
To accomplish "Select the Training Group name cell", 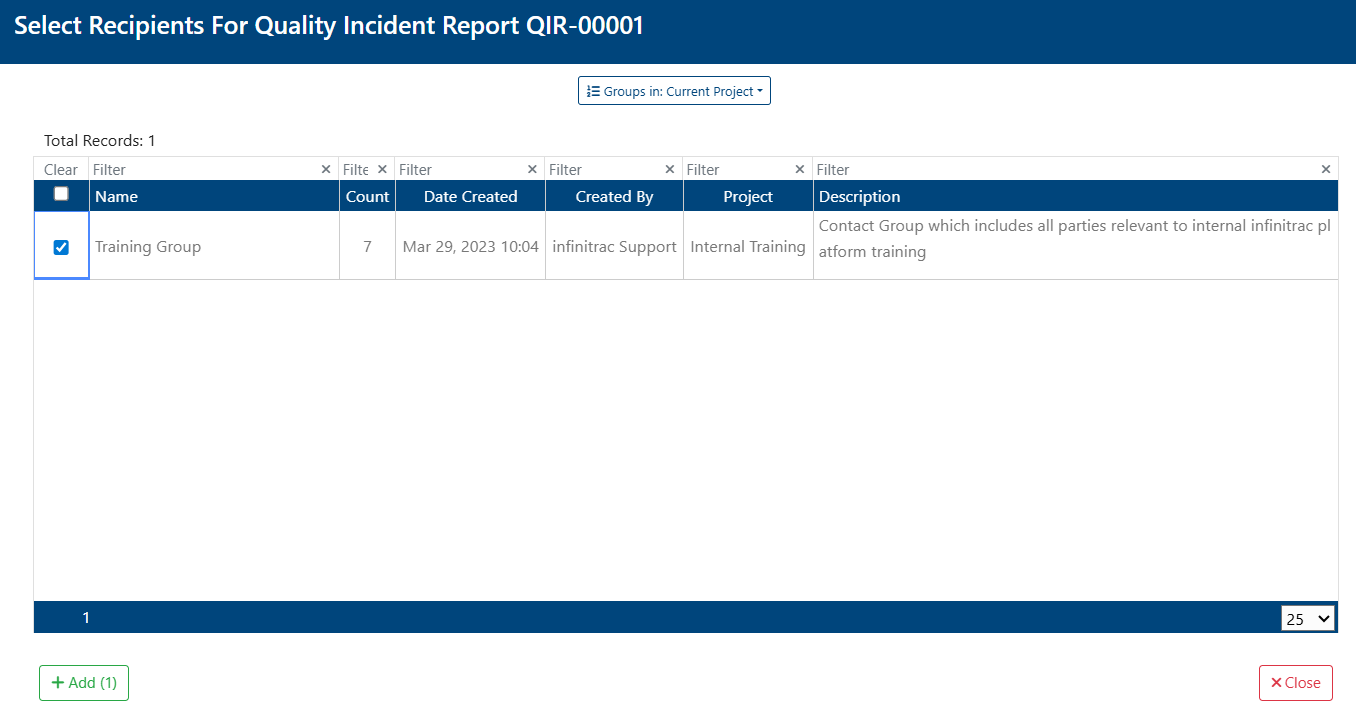I will click(214, 246).
